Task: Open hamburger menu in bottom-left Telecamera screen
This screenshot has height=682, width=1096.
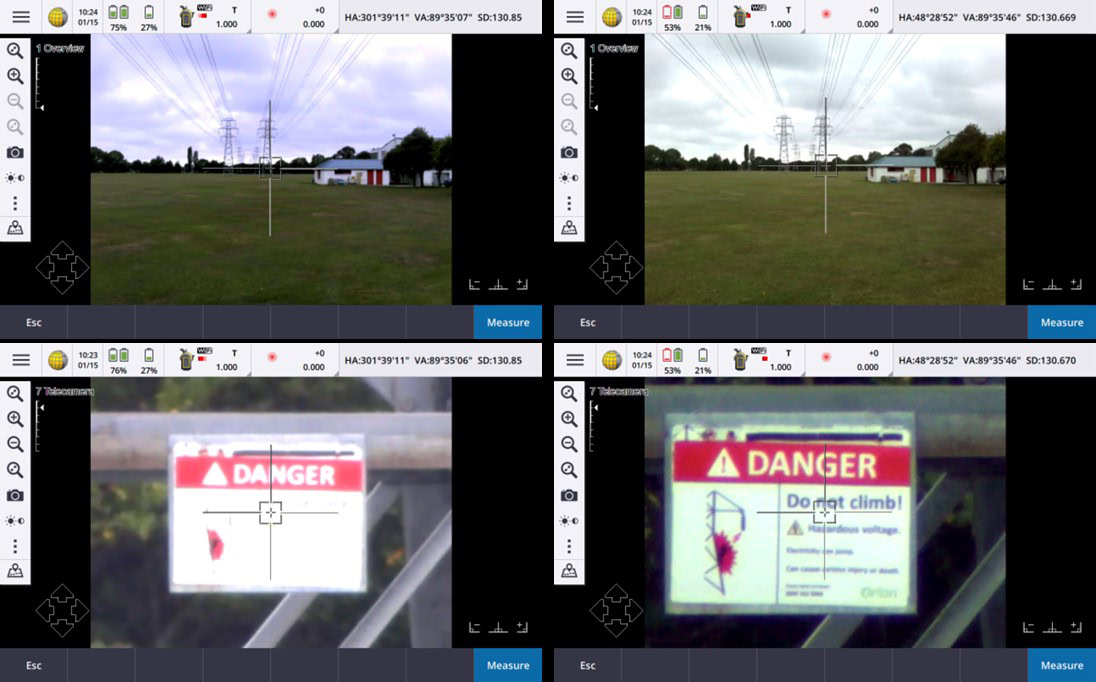Action: (21, 360)
